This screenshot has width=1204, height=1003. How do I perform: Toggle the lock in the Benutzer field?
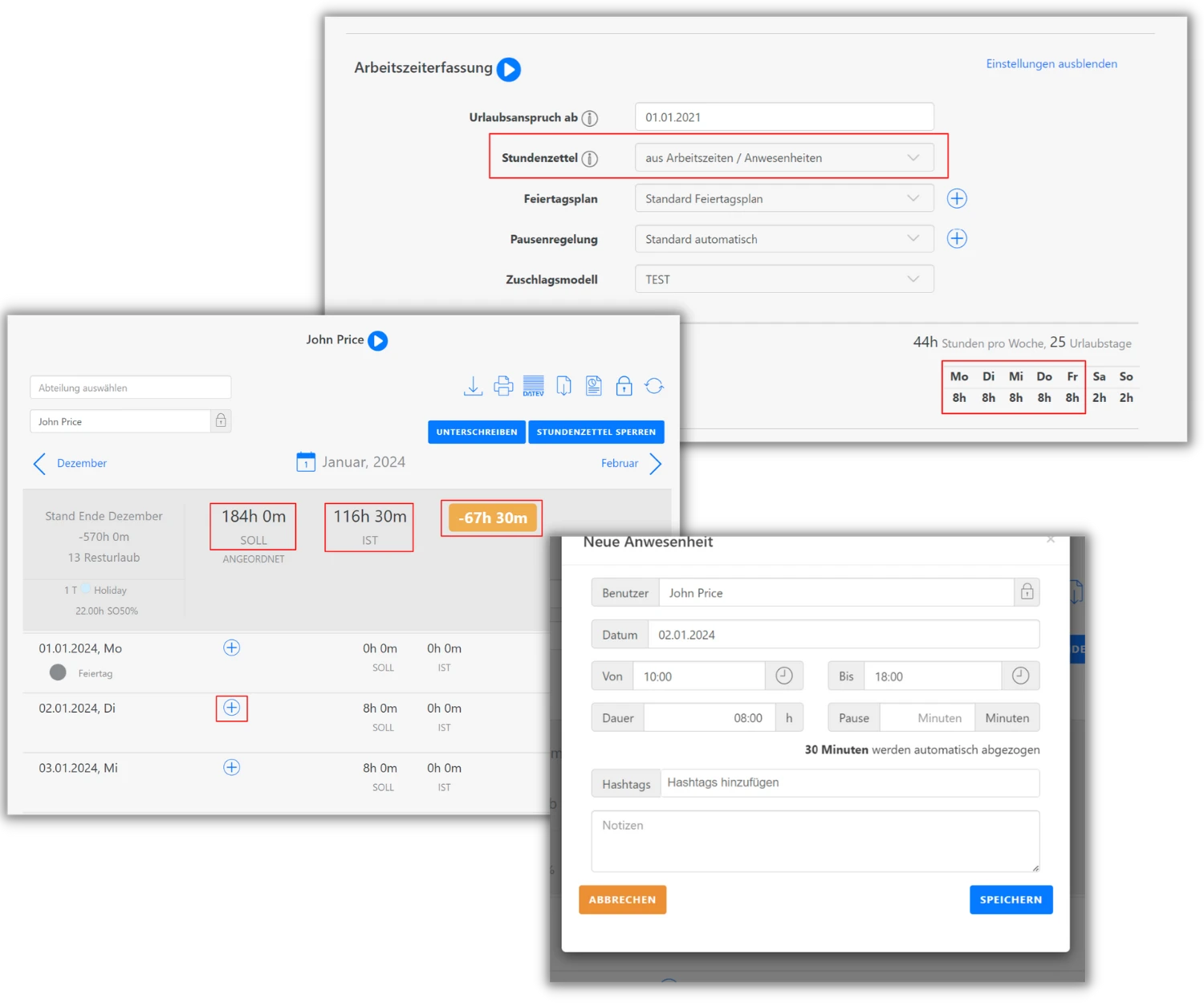point(1027,592)
